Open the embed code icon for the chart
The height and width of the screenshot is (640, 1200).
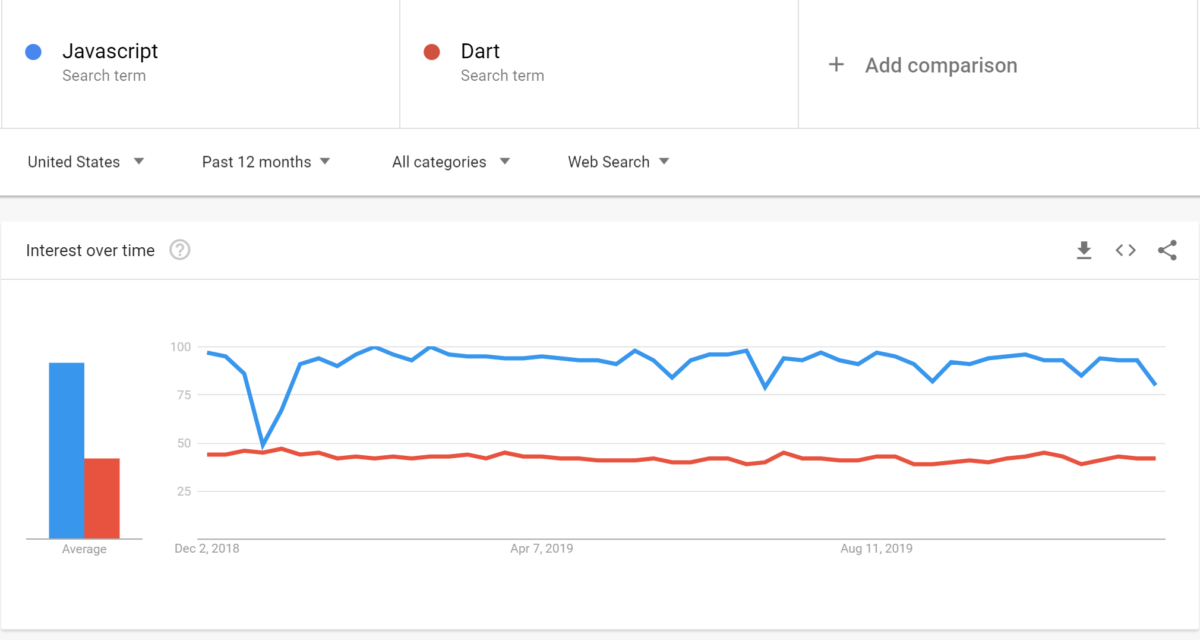[x=1125, y=250]
